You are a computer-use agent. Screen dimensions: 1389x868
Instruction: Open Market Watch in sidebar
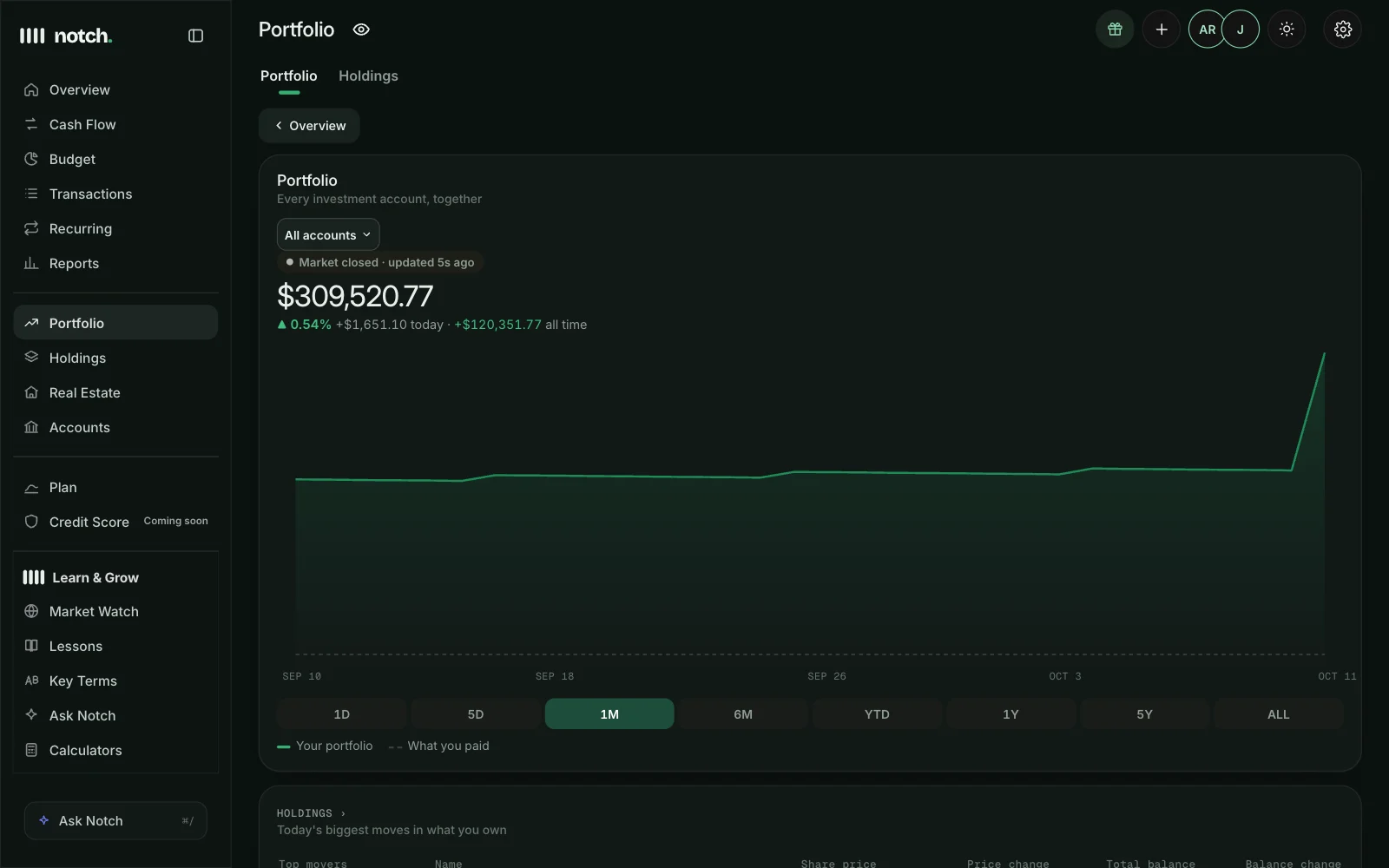(x=115, y=611)
